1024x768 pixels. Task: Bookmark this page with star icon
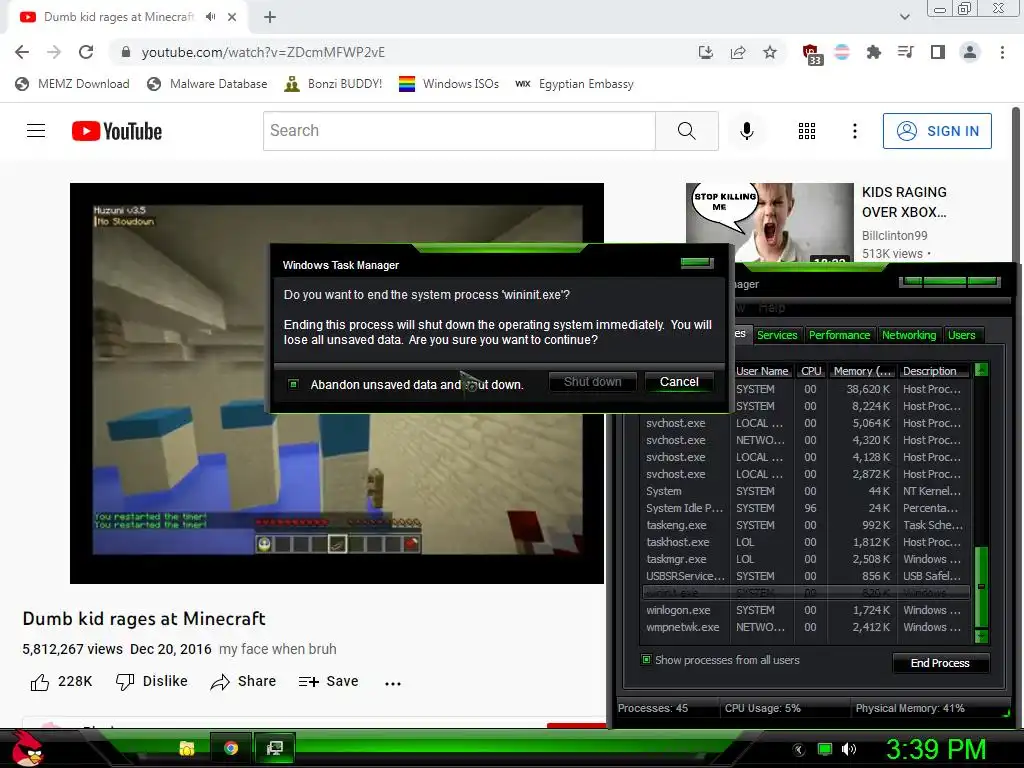pyautogui.click(x=770, y=52)
